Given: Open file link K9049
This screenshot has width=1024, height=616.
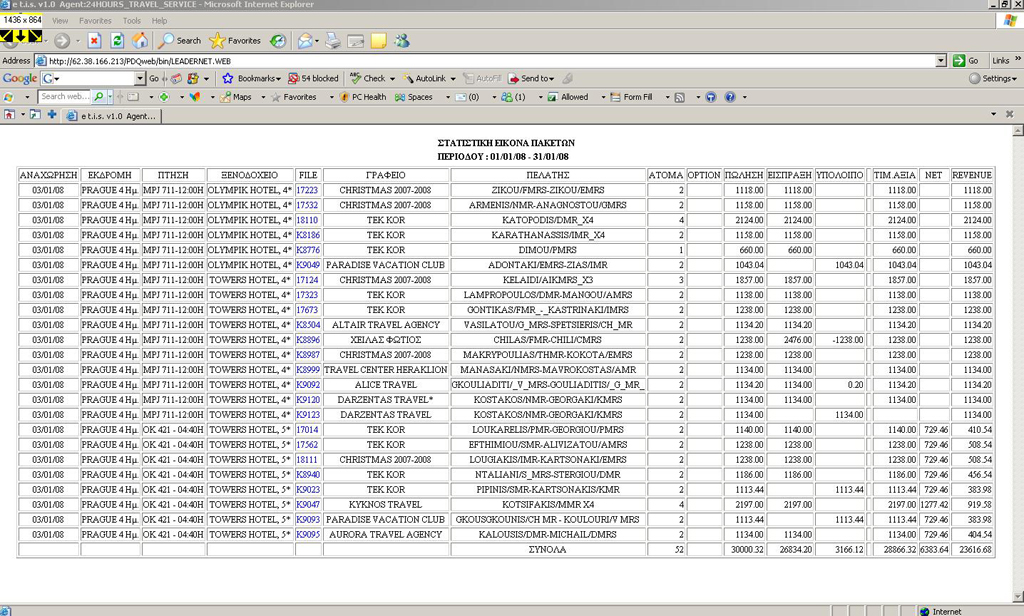Looking at the screenshot, I should point(308,265).
